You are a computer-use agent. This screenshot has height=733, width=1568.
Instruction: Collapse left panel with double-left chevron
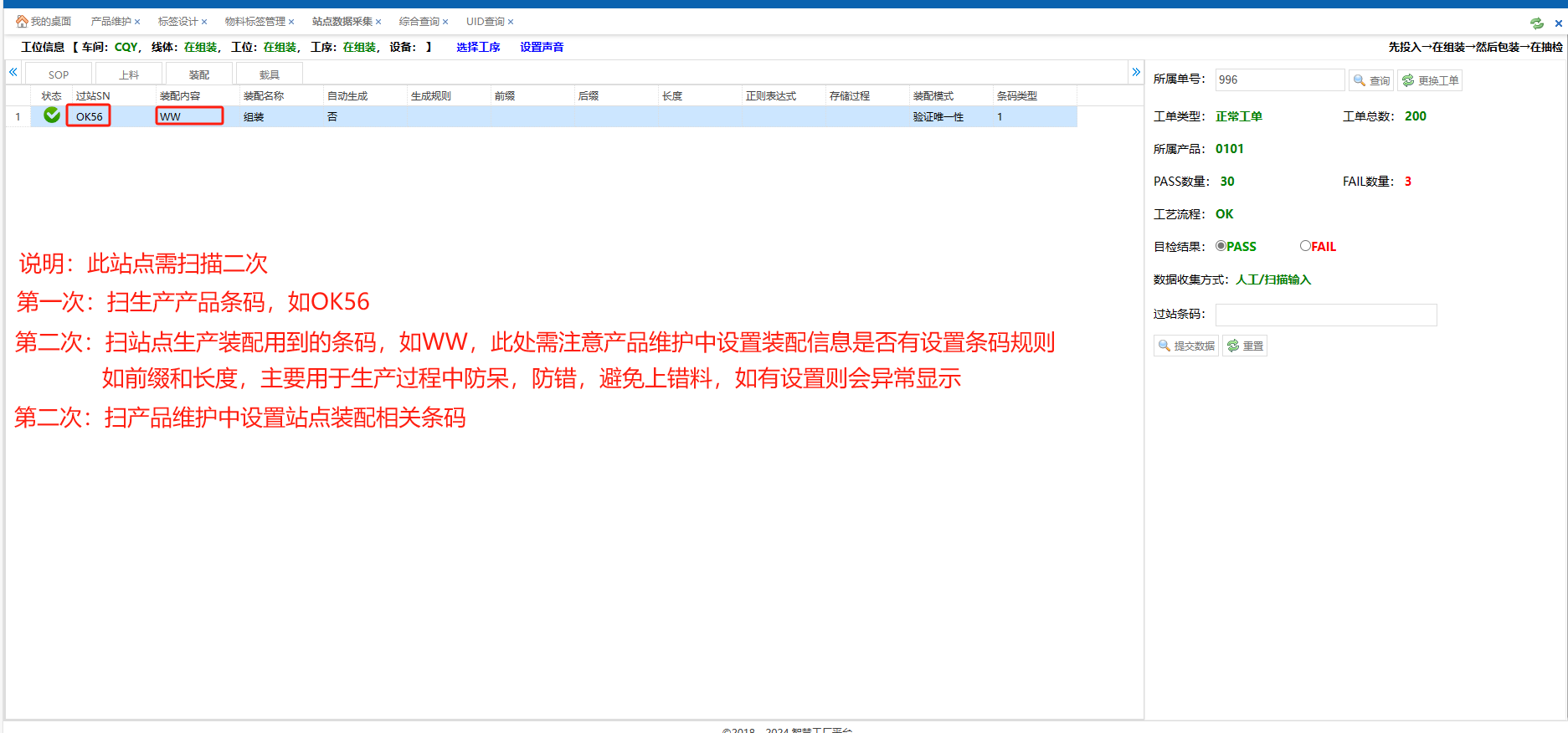(x=13, y=73)
